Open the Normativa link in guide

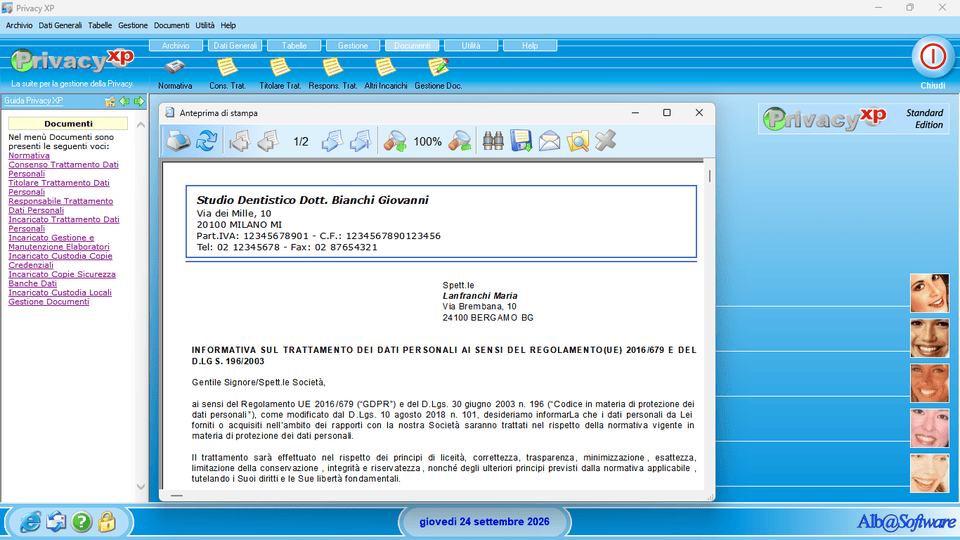click(29, 156)
